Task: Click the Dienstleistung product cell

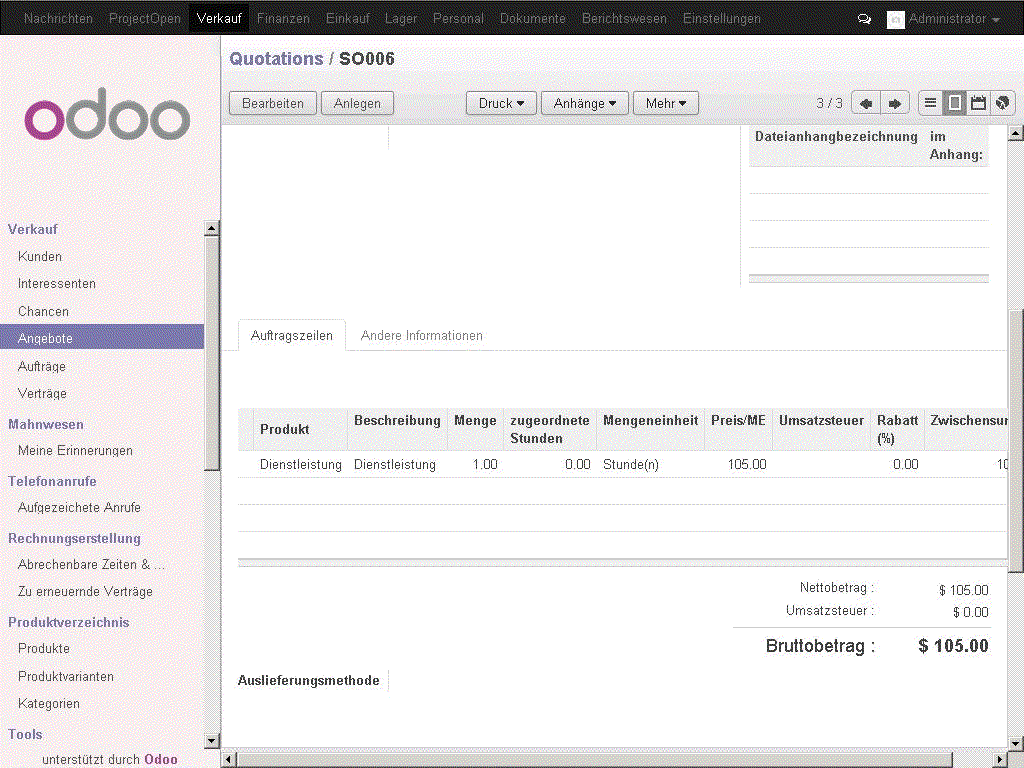Action: [300, 464]
